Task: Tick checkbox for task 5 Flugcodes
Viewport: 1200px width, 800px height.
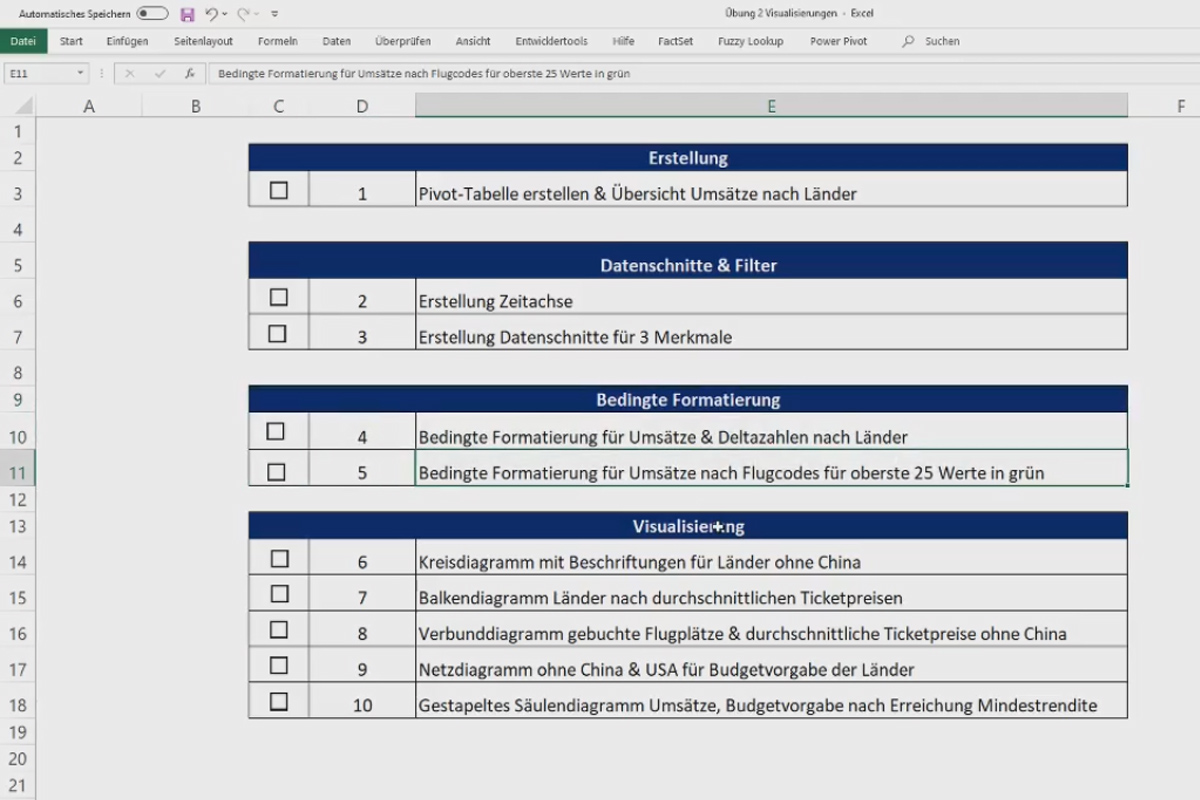Action: click(x=277, y=472)
